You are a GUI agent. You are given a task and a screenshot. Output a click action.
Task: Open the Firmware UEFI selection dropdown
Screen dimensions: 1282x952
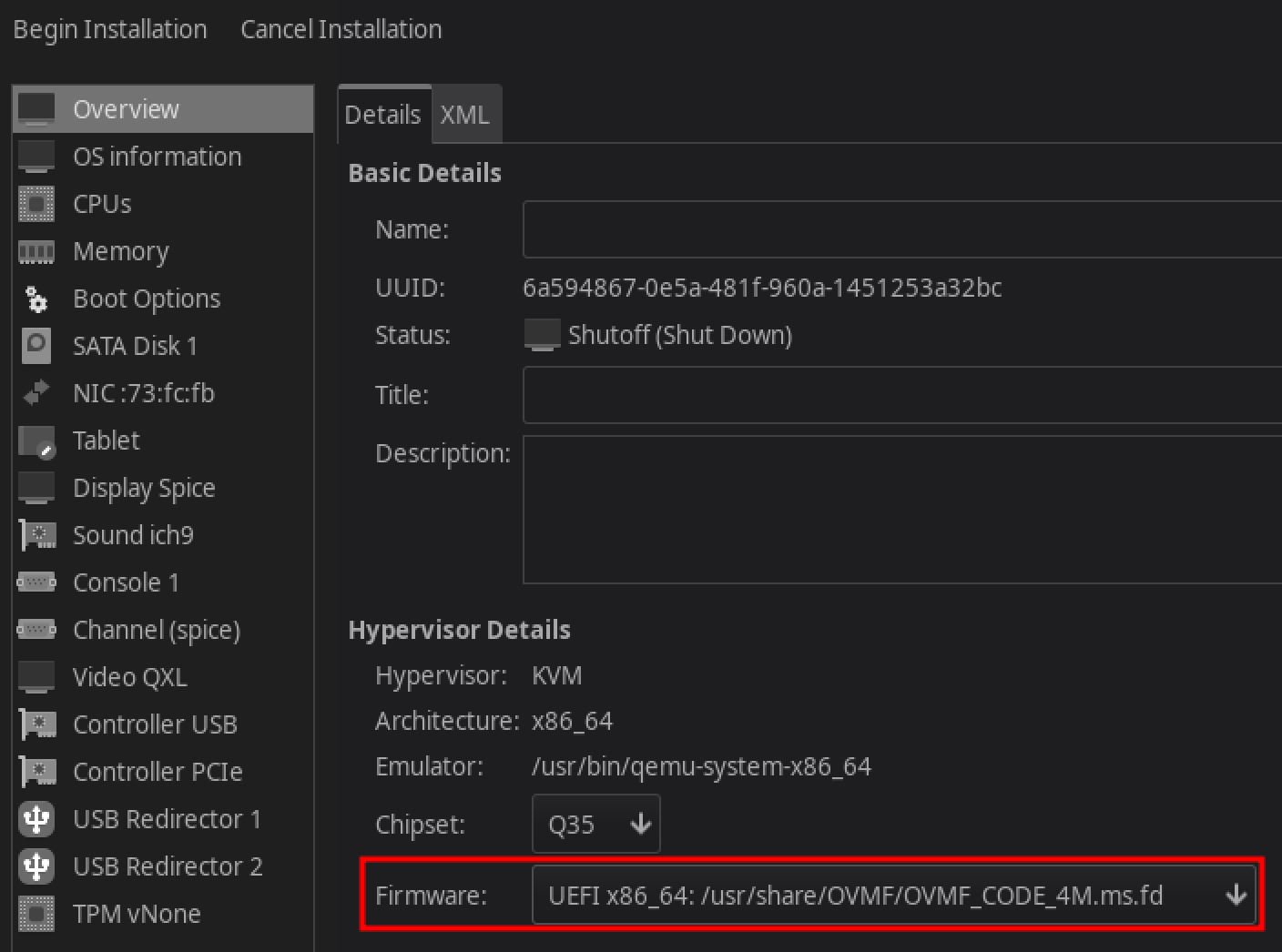(894, 896)
